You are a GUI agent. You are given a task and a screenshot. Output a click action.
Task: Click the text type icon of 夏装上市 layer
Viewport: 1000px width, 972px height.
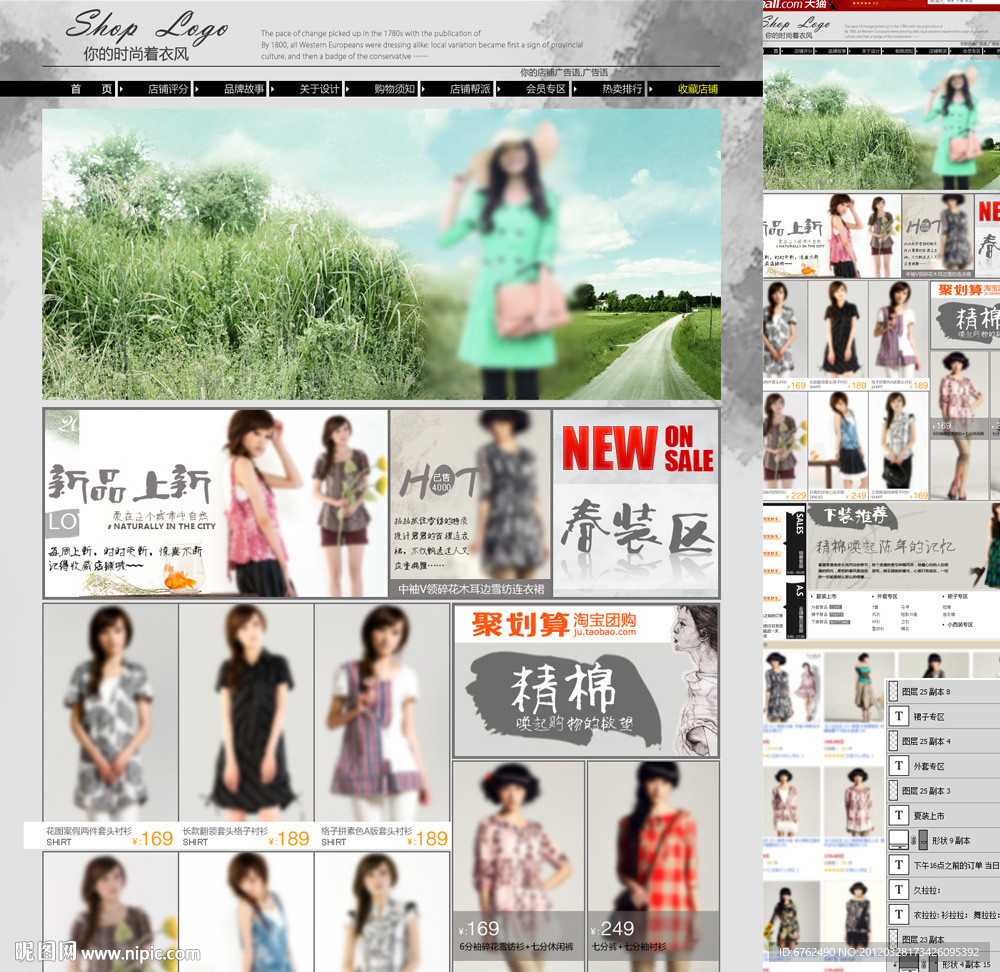[899, 815]
